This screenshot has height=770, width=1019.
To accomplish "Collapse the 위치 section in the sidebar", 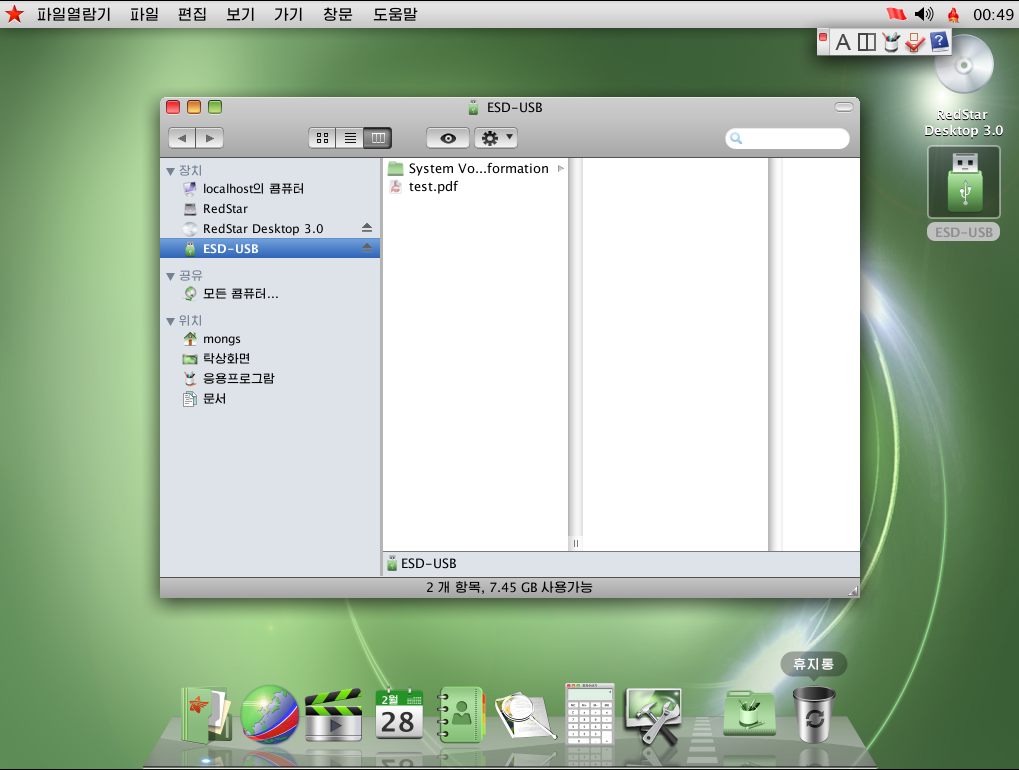I will [x=170, y=321].
